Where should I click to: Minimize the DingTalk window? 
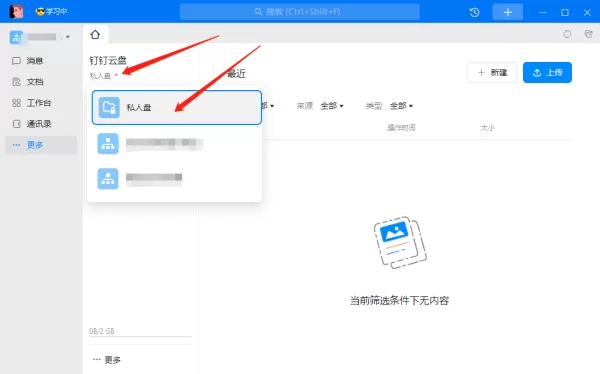pyautogui.click(x=543, y=12)
